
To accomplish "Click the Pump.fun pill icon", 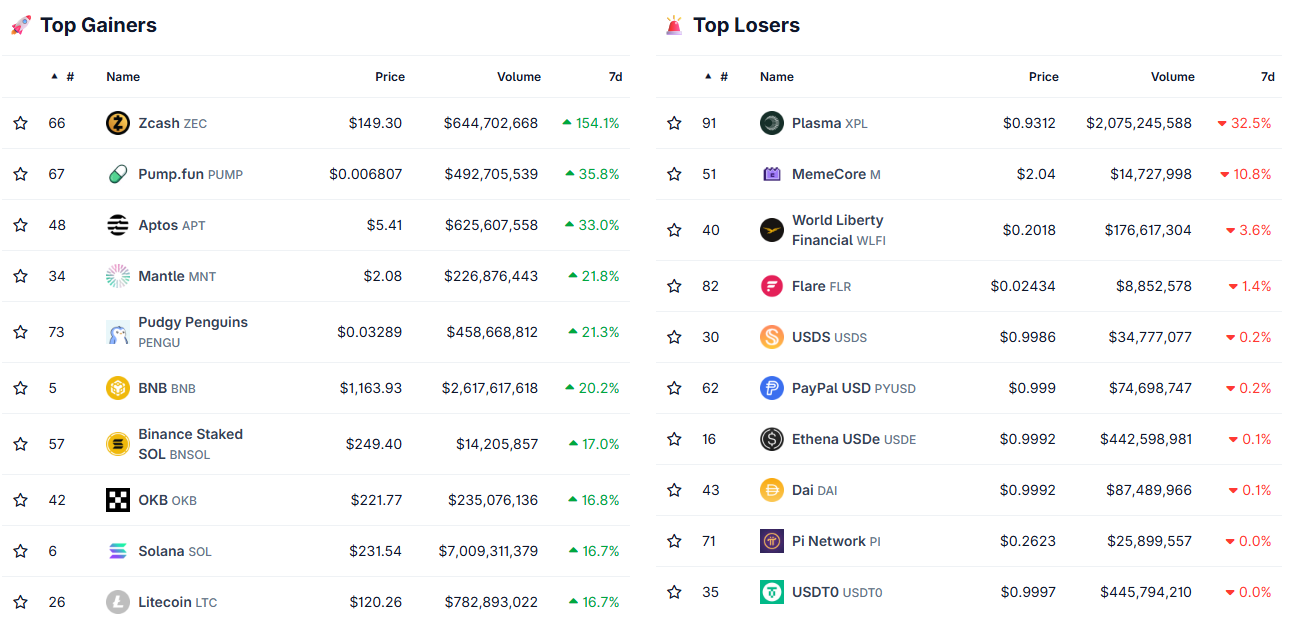I will pyautogui.click(x=117, y=173).
